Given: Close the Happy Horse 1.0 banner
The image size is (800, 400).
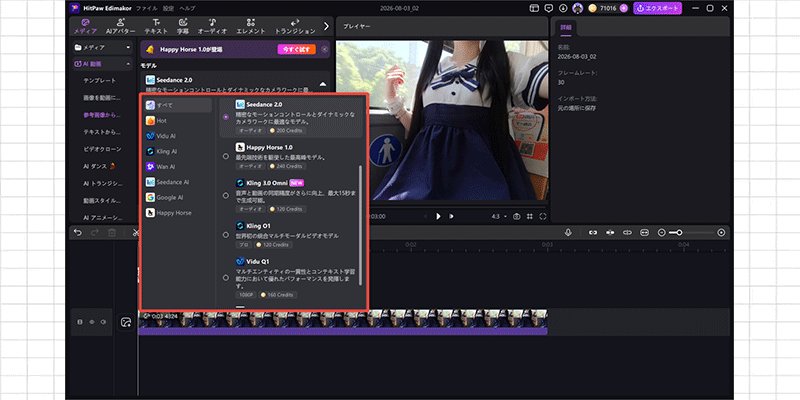Looking at the screenshot, I should [x=325, y=49].
